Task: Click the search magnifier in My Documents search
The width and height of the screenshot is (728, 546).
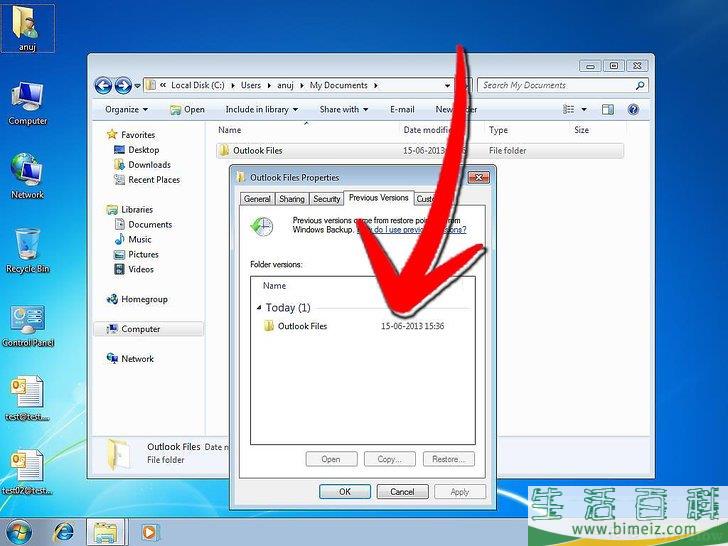Action: [640, 85]
